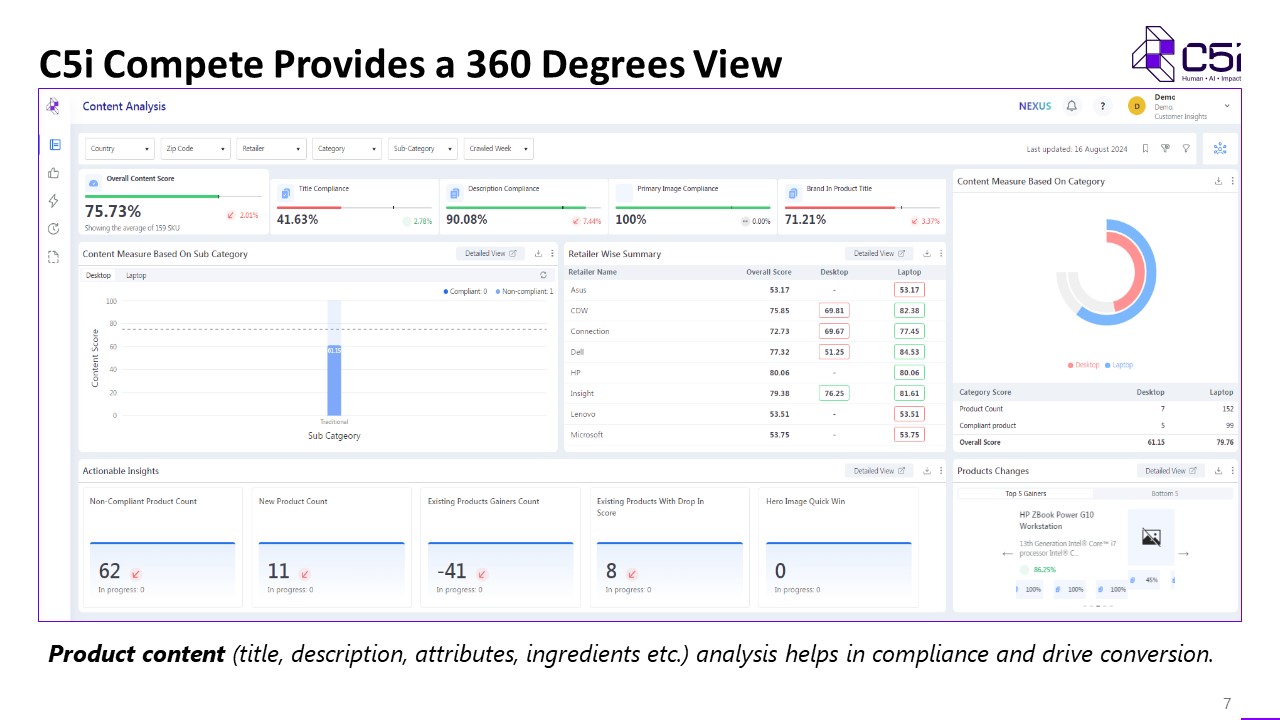Download the Actionable Insights panel
This screenshot has width=1280, height=720.
point(927,471)
